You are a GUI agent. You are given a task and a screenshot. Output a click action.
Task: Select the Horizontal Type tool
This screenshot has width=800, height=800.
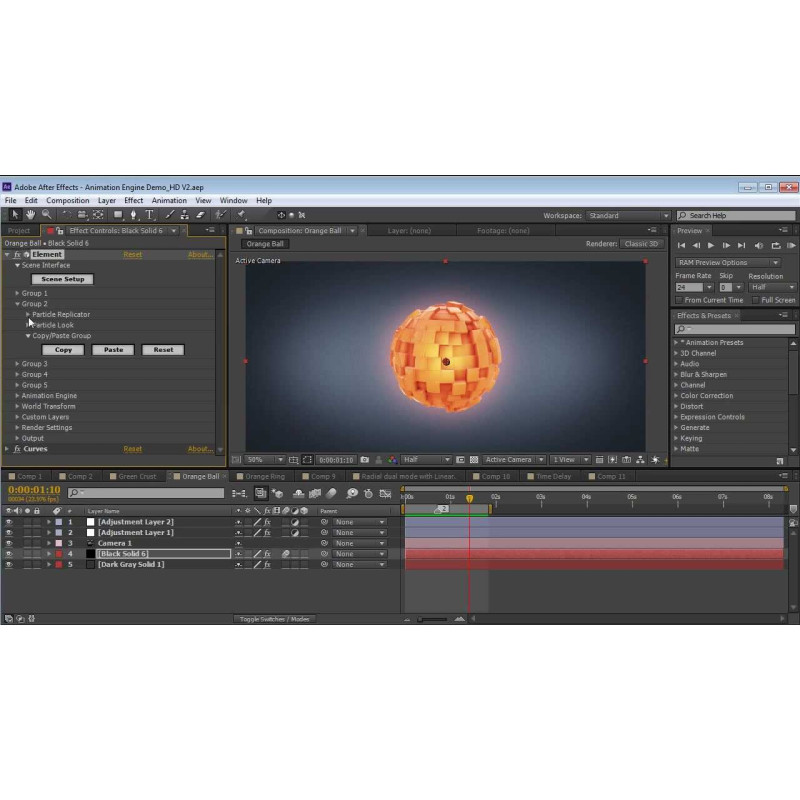(x=149, y=214)
